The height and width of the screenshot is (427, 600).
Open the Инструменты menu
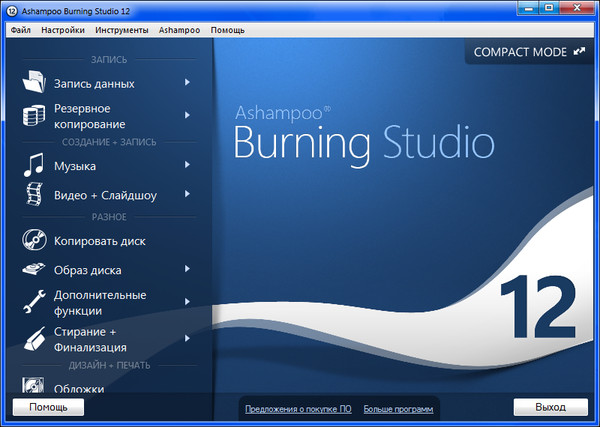[123, 30]
